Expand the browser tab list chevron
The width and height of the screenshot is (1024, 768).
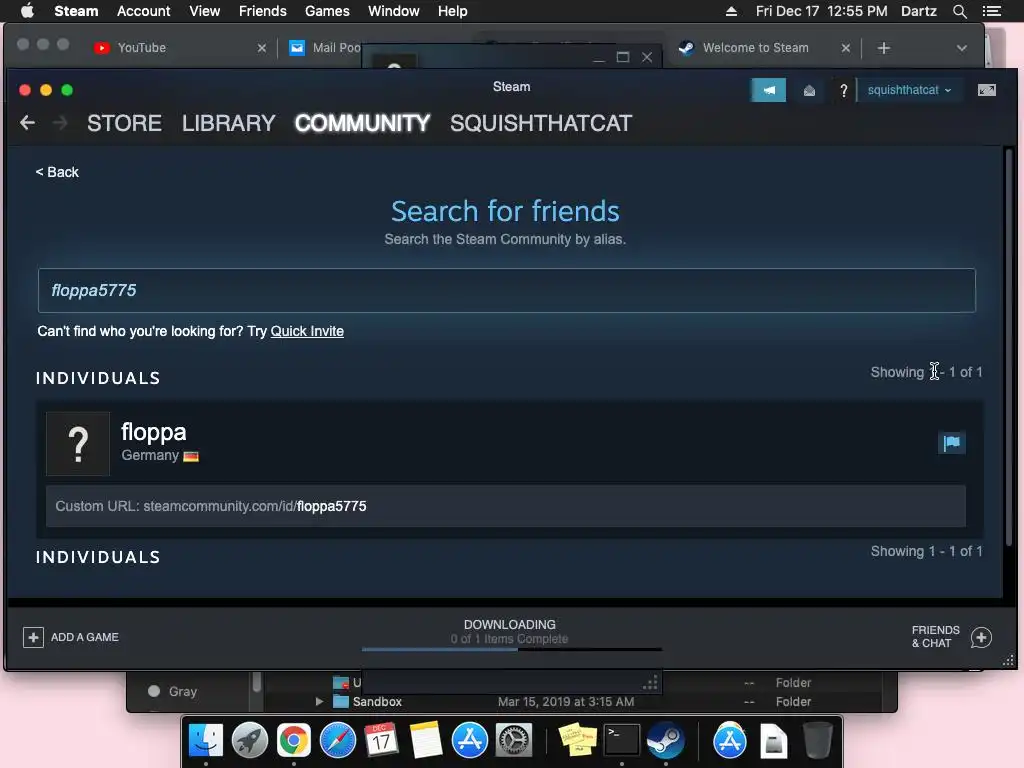point(961,48)
